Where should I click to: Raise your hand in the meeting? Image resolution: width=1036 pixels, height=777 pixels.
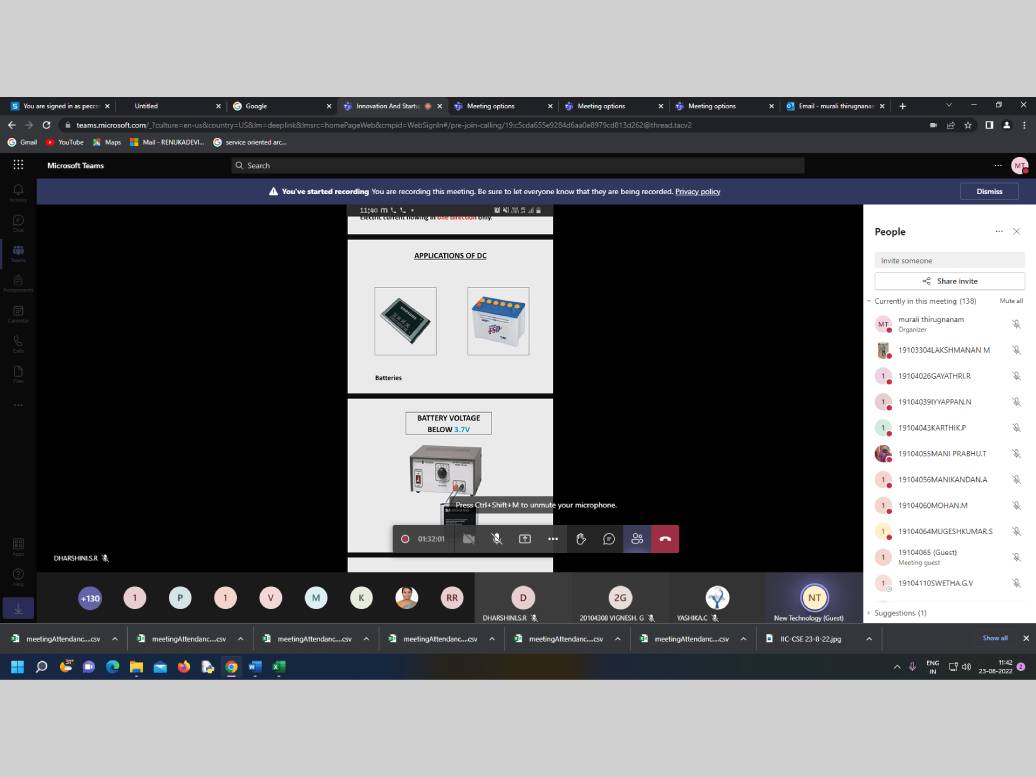pyautogui.click(x=581, y=539)
